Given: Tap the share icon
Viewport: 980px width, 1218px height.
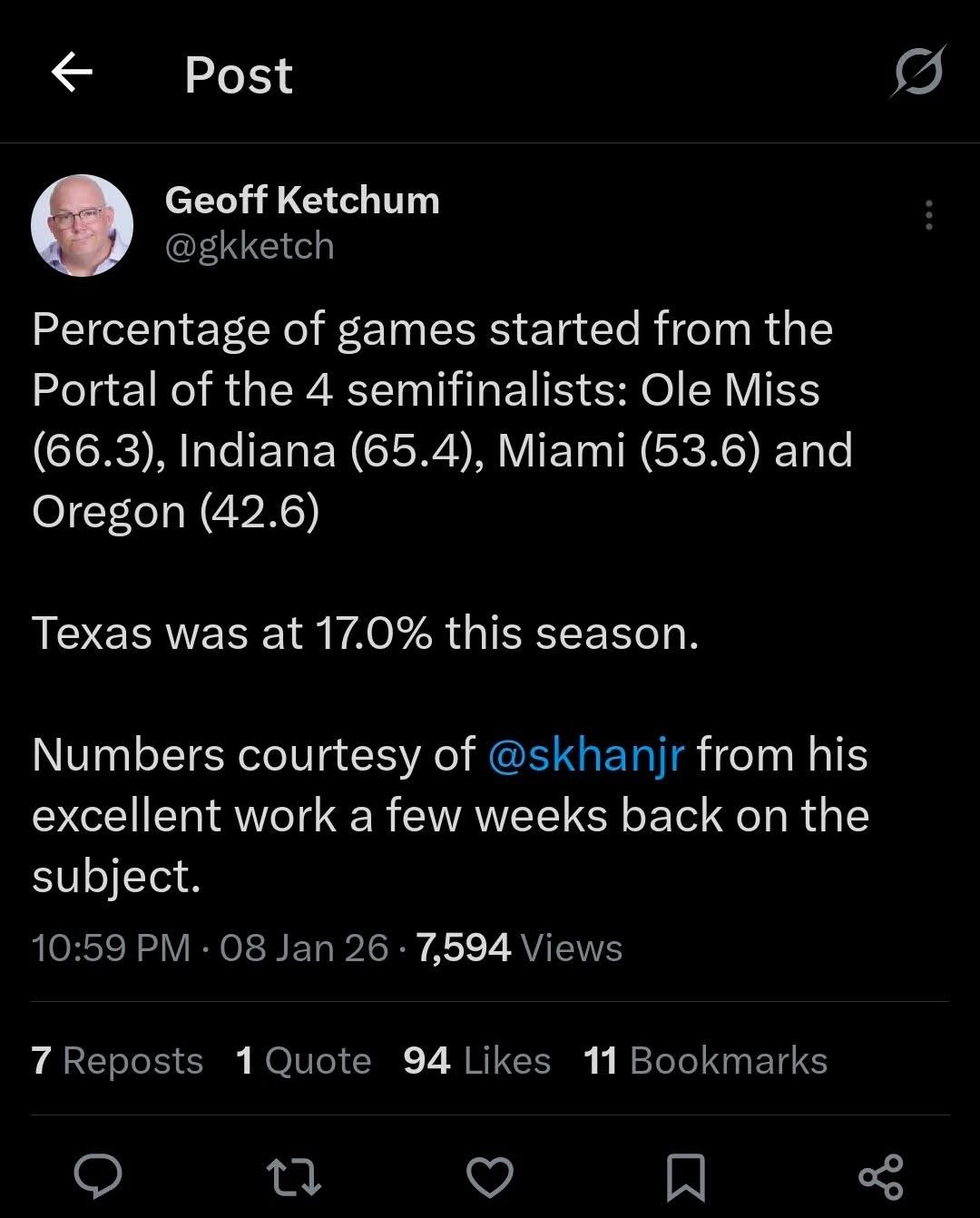Looking at the screenshot, I should 880,1175.
